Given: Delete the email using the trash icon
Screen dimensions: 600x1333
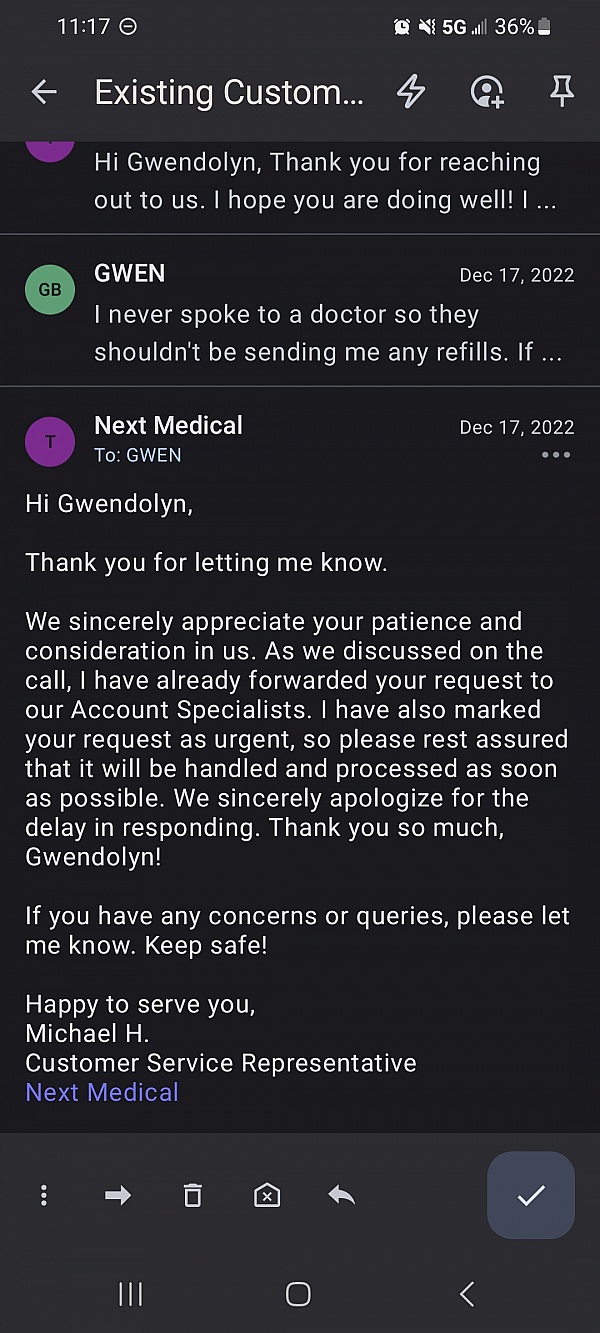Looking at the screenshot, I should click(192, 1195).
